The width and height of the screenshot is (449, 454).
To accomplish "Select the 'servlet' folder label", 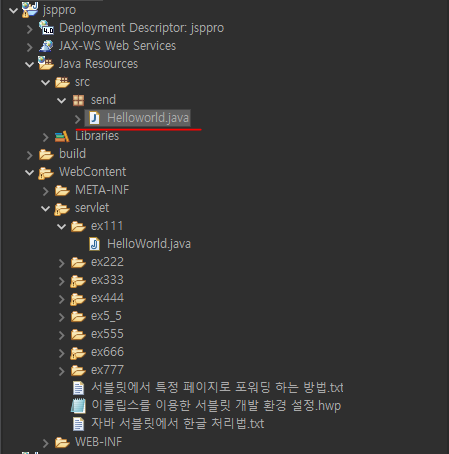I will pos(92,208).
